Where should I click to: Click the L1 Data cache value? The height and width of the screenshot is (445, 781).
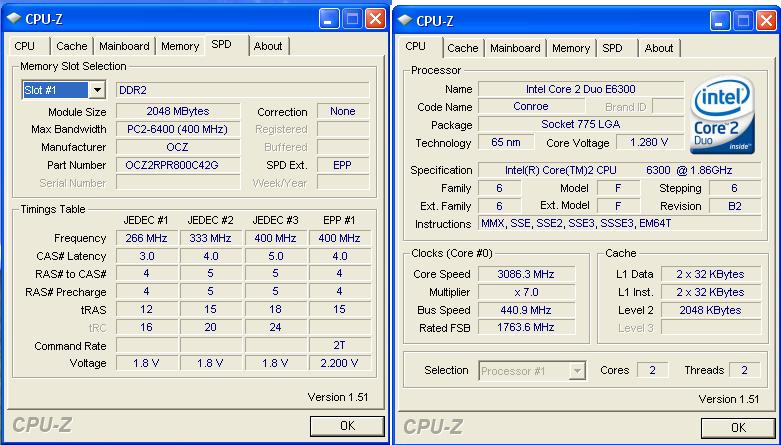click(x=711, y=274)
